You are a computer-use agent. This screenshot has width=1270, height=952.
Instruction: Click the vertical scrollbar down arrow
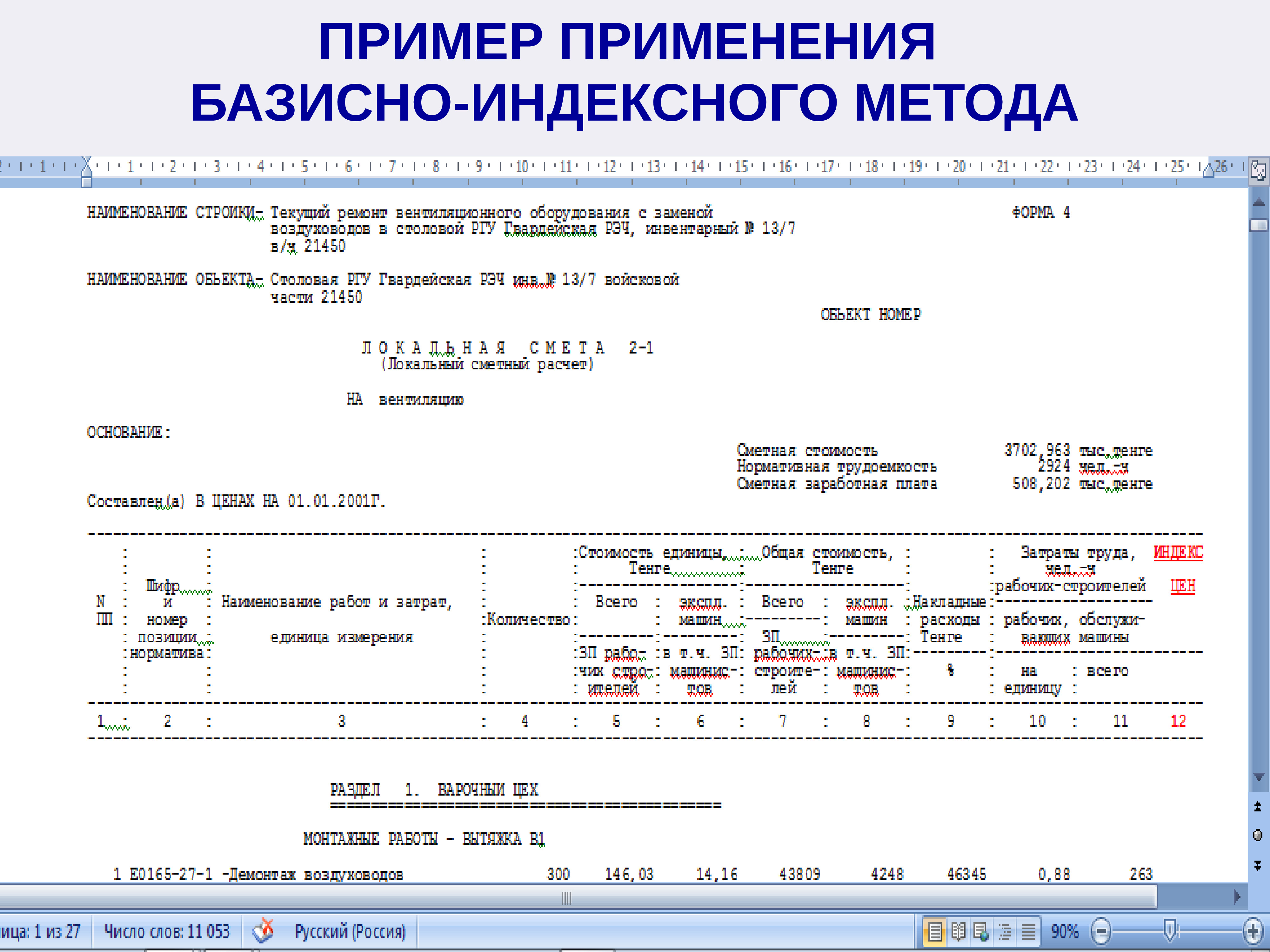coord(1259,777)
